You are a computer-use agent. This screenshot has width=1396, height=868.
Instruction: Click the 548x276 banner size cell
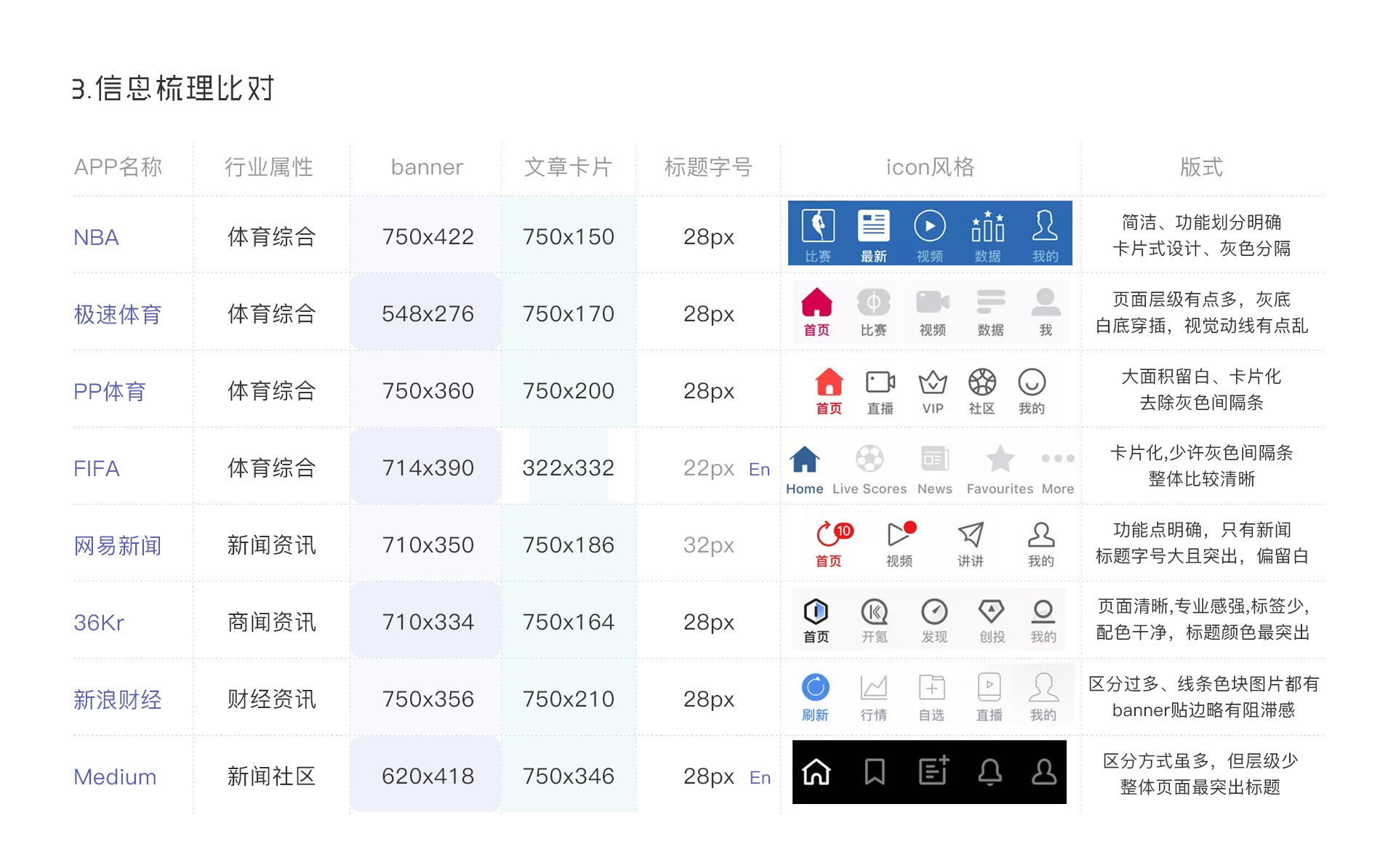click(x=428, y=313)
